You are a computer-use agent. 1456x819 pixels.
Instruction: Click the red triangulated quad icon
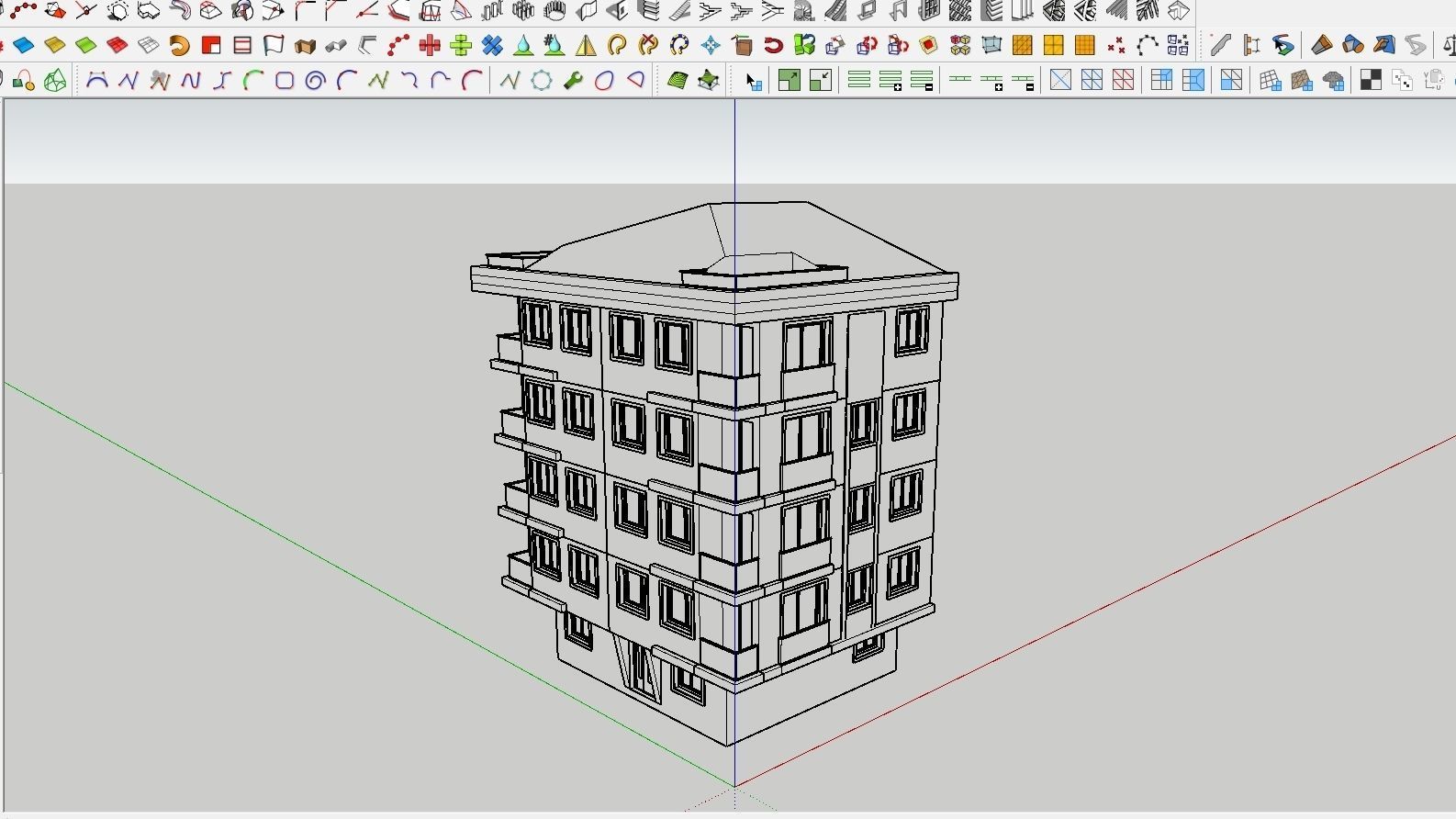tap(1122, 80)
